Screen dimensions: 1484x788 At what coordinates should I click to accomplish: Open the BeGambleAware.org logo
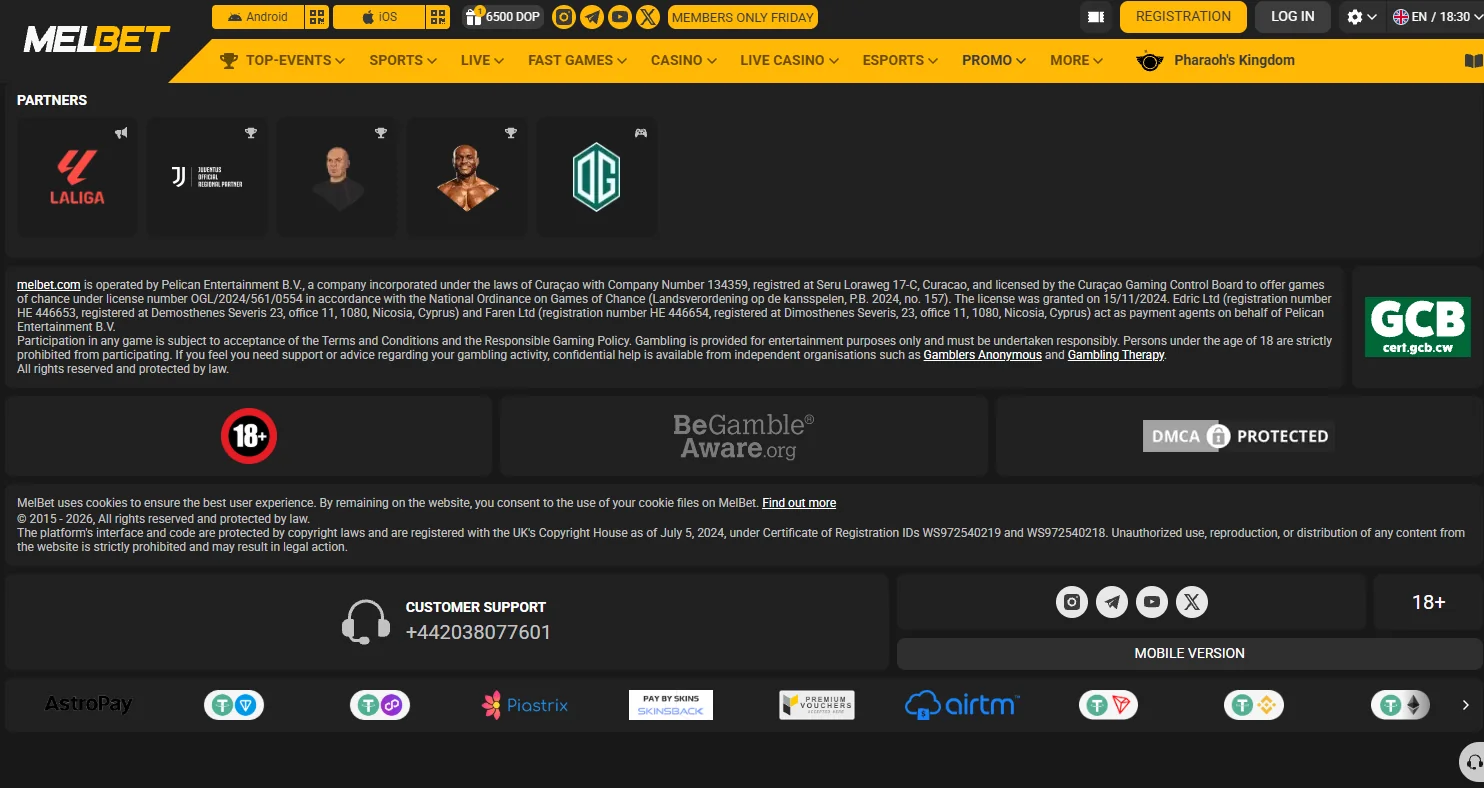[744, 436]
